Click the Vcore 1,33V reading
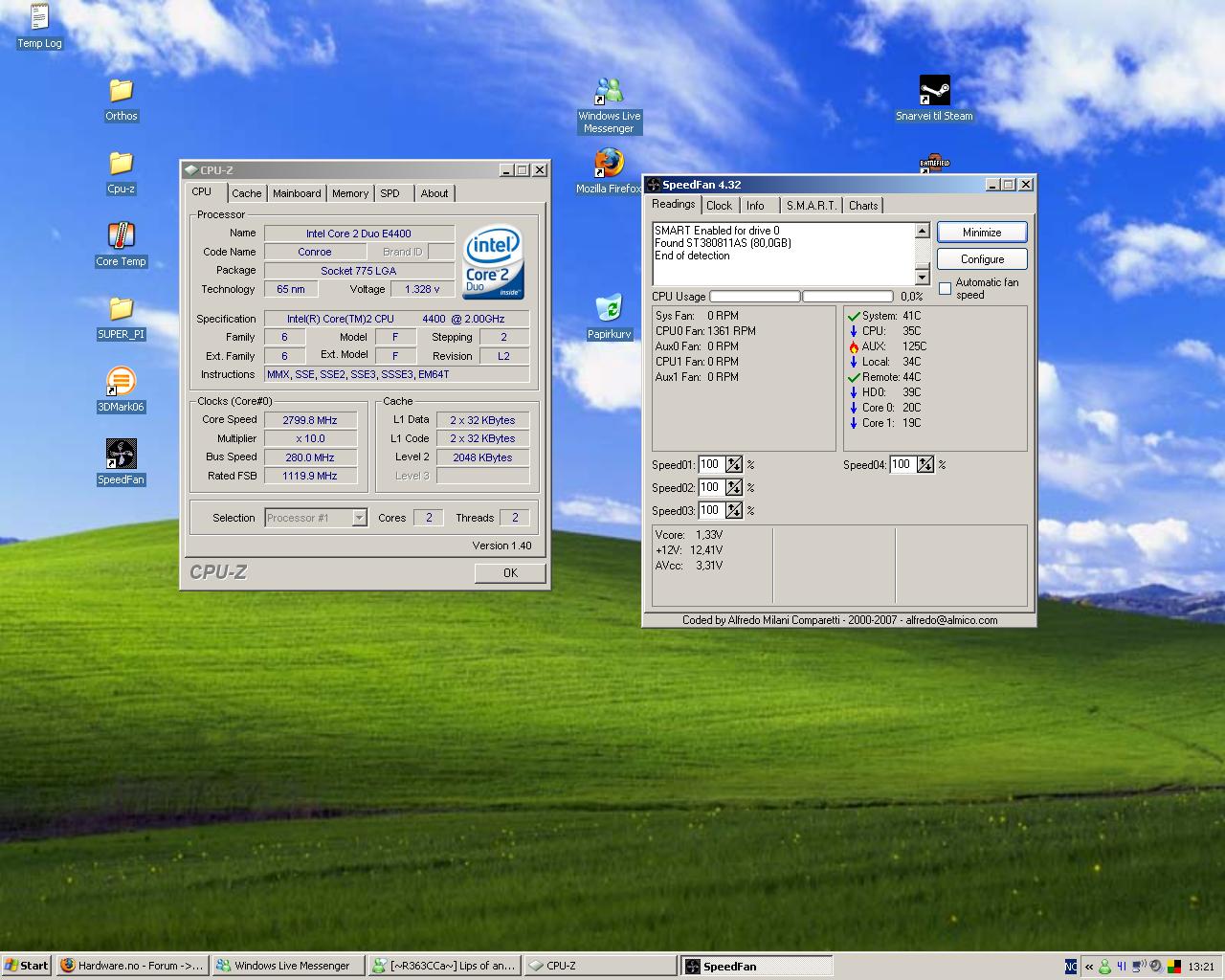The height and width of the screenshot is (980, 1225). pos(689,535)
